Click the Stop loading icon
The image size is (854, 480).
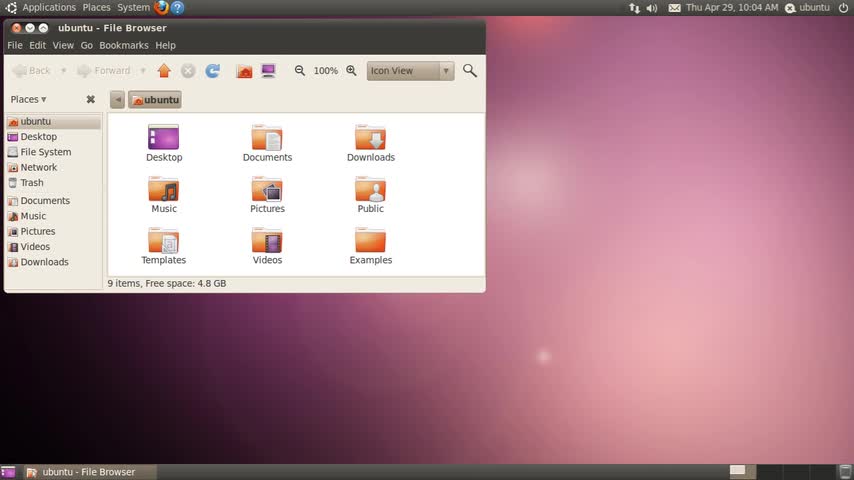point(188,71)
